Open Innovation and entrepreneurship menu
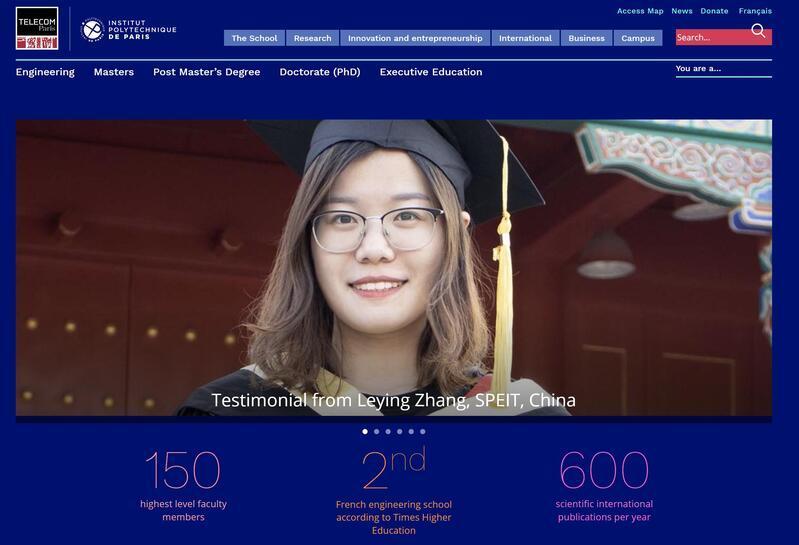799x545 pixels. (x=415, y=38)
